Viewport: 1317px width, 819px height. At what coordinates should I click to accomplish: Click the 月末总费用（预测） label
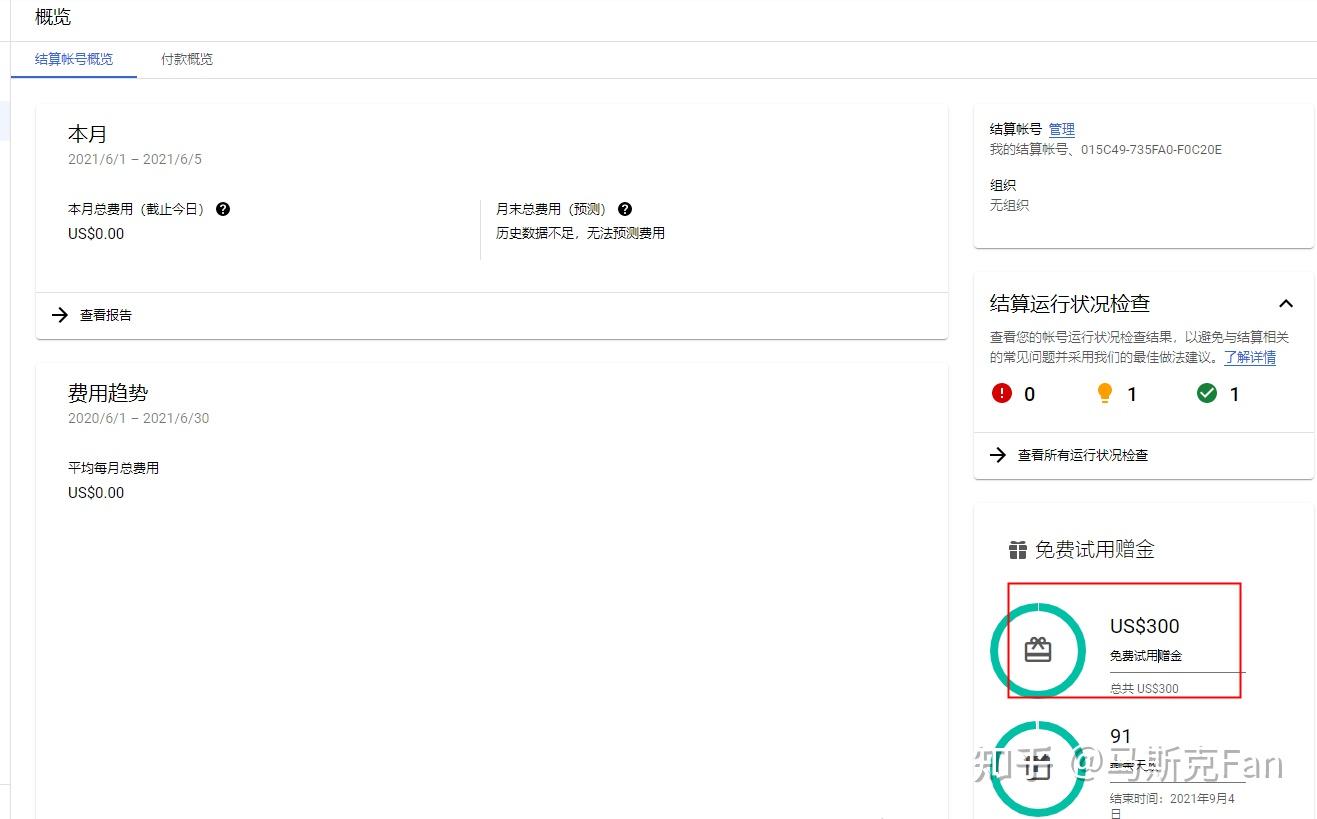(x=551, y=209)
